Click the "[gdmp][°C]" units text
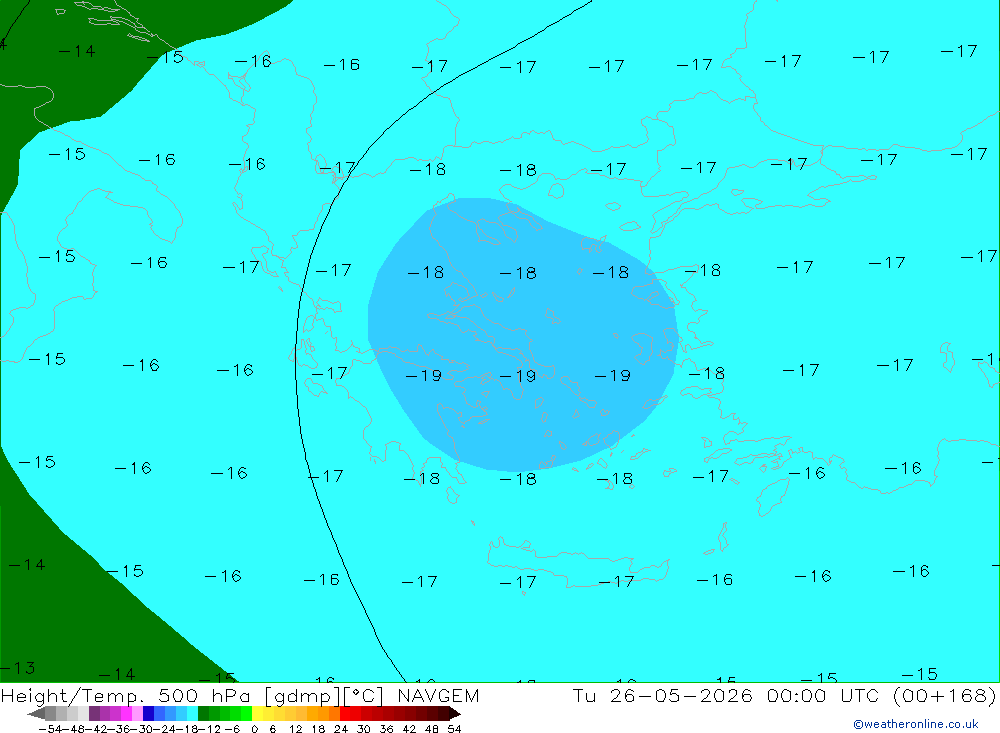 point(325,696)
